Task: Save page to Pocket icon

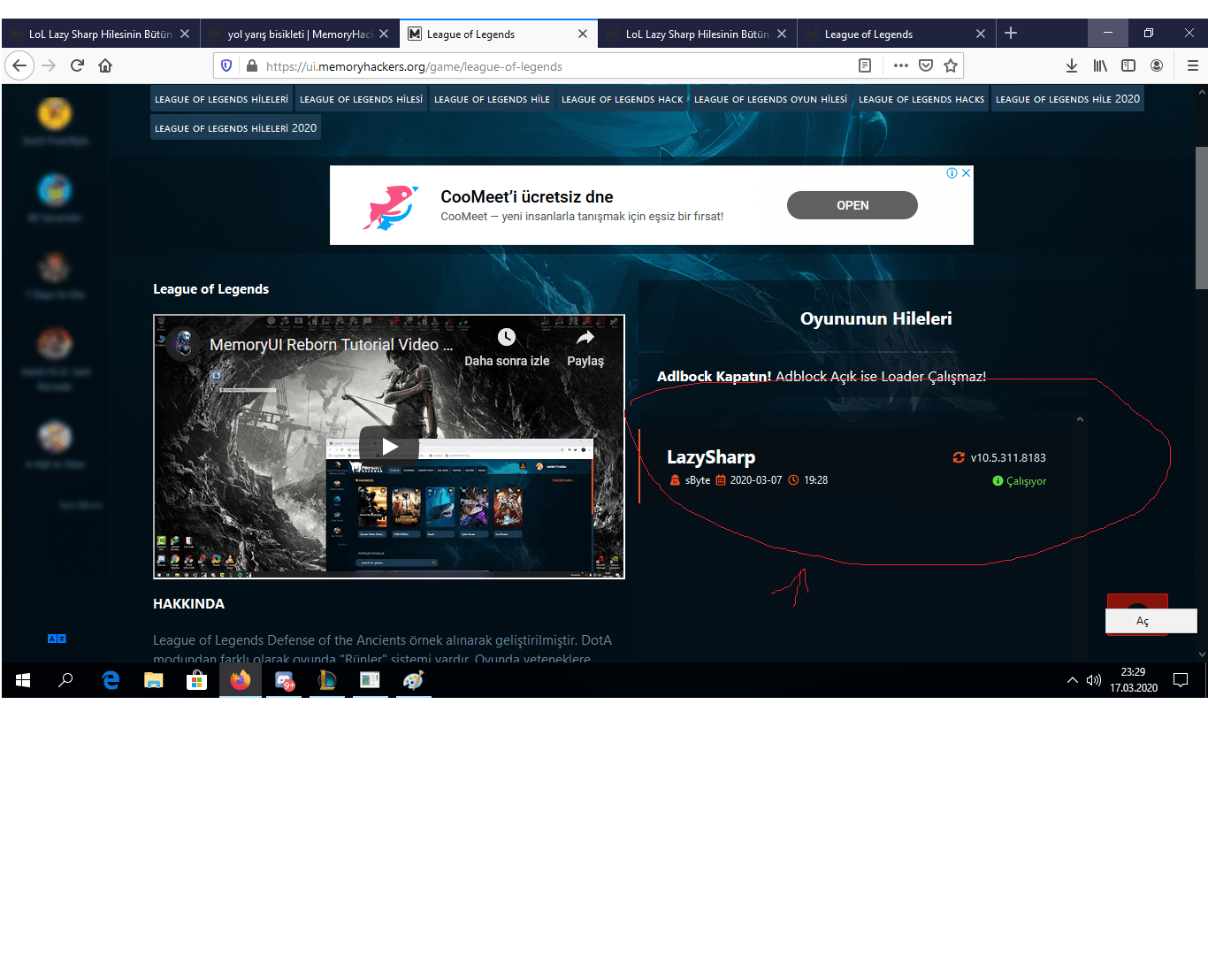Action: click(x=926, y=65)
